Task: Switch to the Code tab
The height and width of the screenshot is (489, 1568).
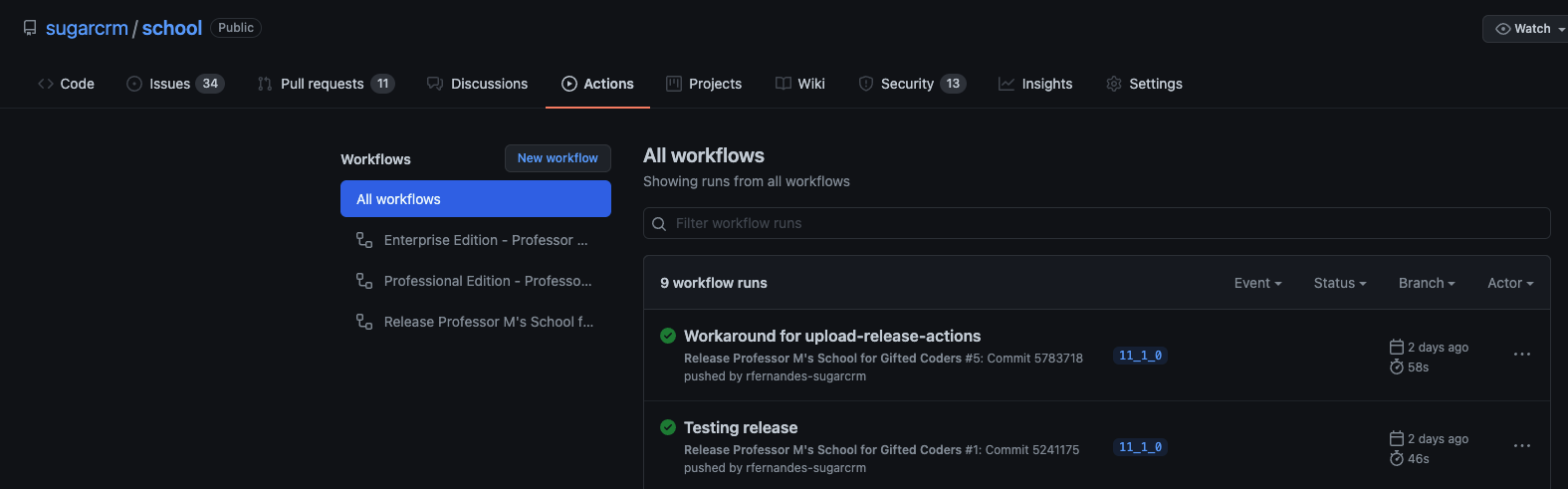Action: click(66, 84)
